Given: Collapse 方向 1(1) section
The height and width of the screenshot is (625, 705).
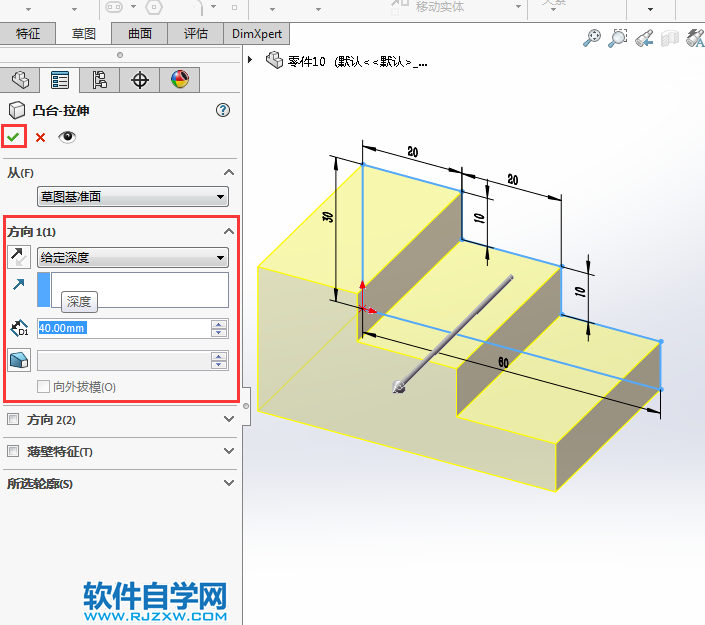Looking at the screenshot, I should pos(229,232).
